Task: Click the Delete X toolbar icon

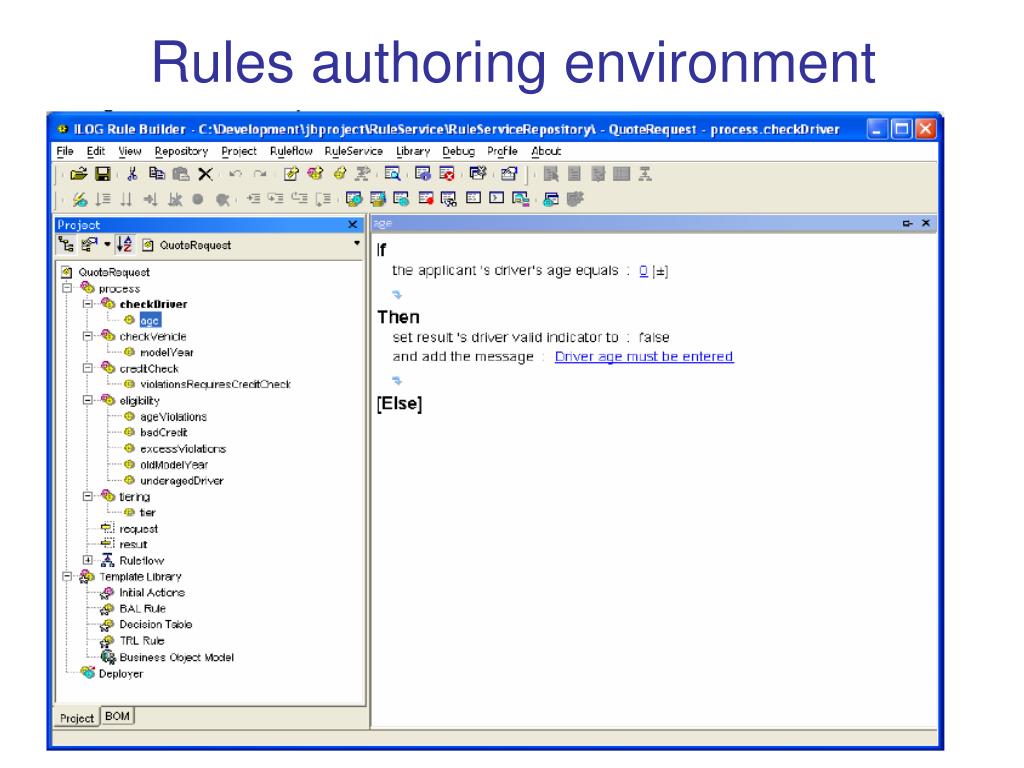Action: point(205,174)
